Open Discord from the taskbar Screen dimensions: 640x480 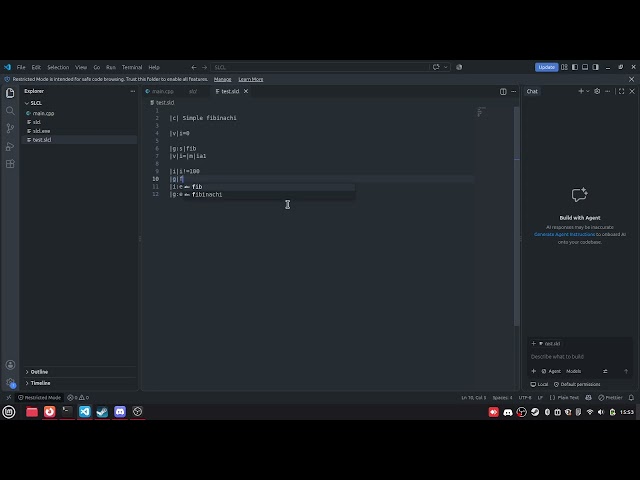(120, 412)
